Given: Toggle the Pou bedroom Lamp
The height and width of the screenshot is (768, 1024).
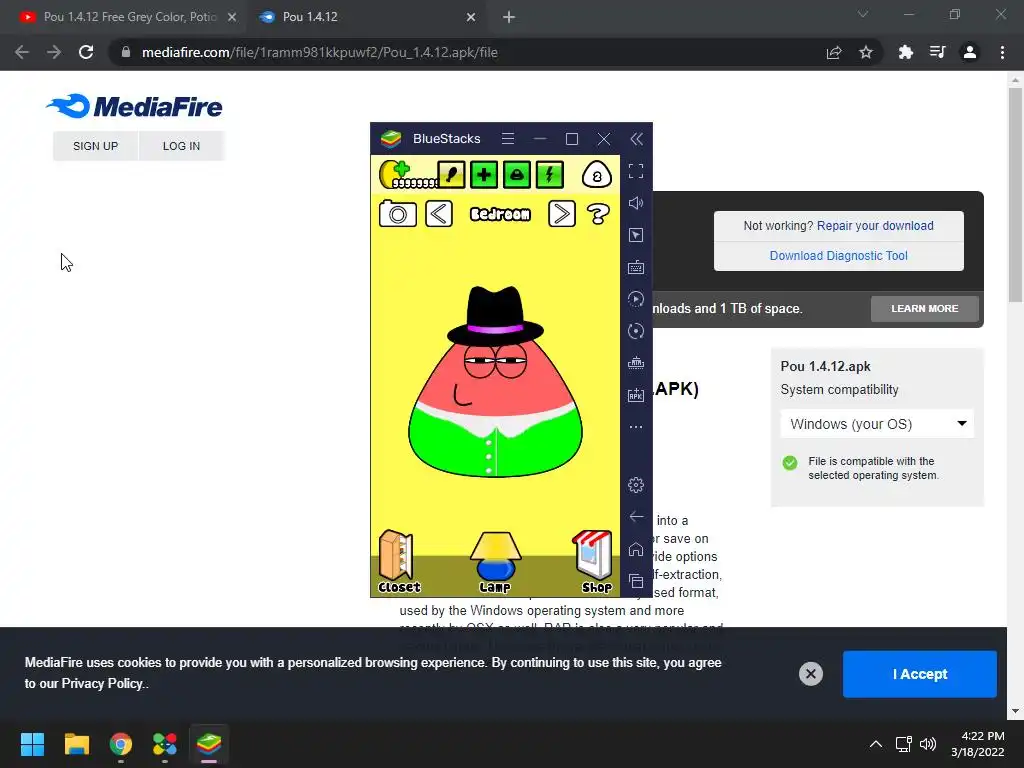Looking at the screenshot, I should 495,562.
